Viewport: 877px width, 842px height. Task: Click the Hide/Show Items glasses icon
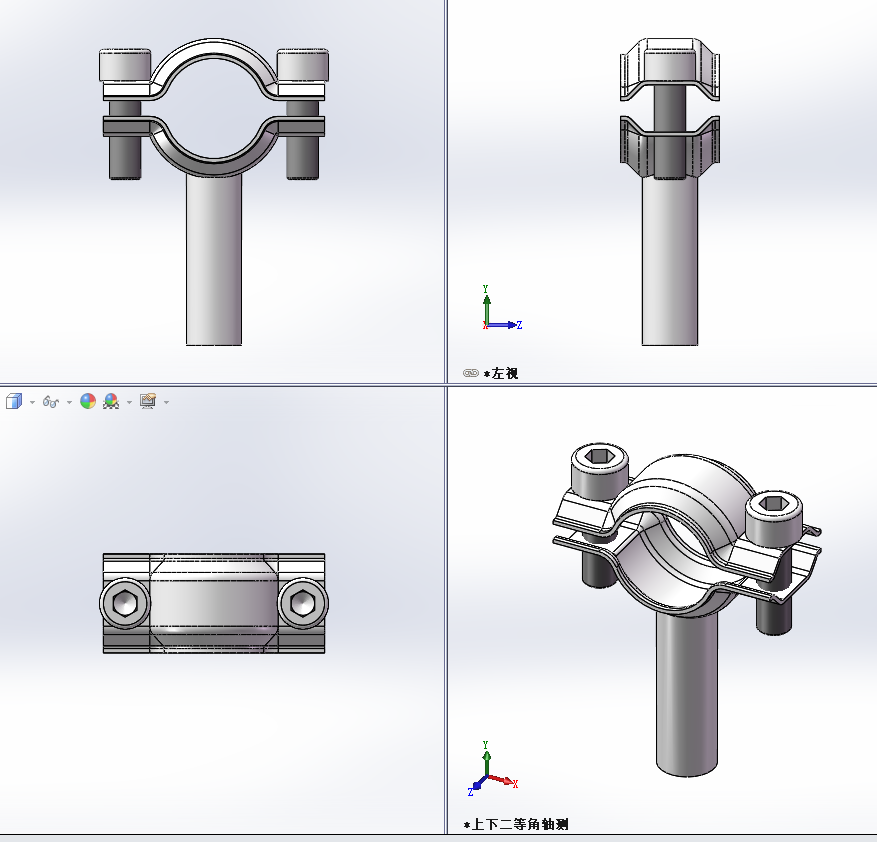(x=51, y=402)
